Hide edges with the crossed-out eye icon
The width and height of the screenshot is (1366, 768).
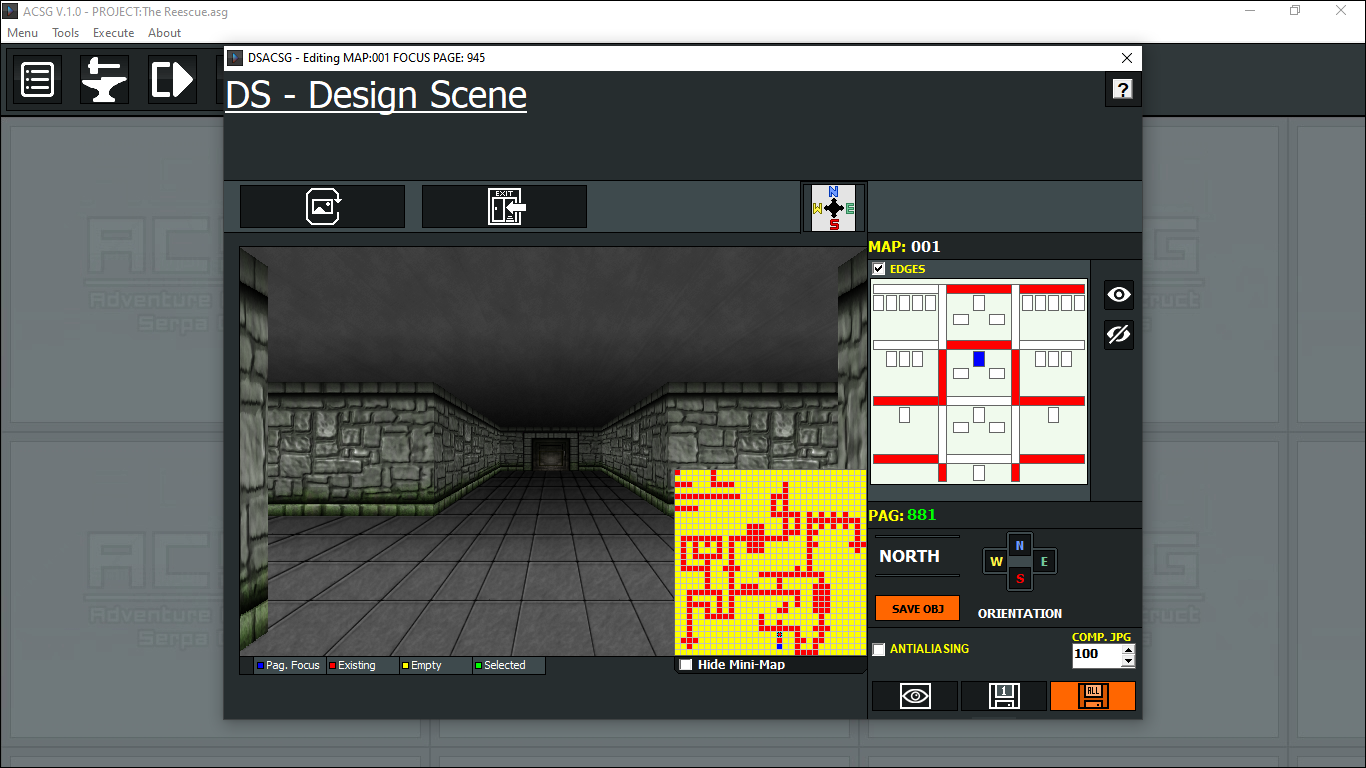click(x=1119, y=334)
